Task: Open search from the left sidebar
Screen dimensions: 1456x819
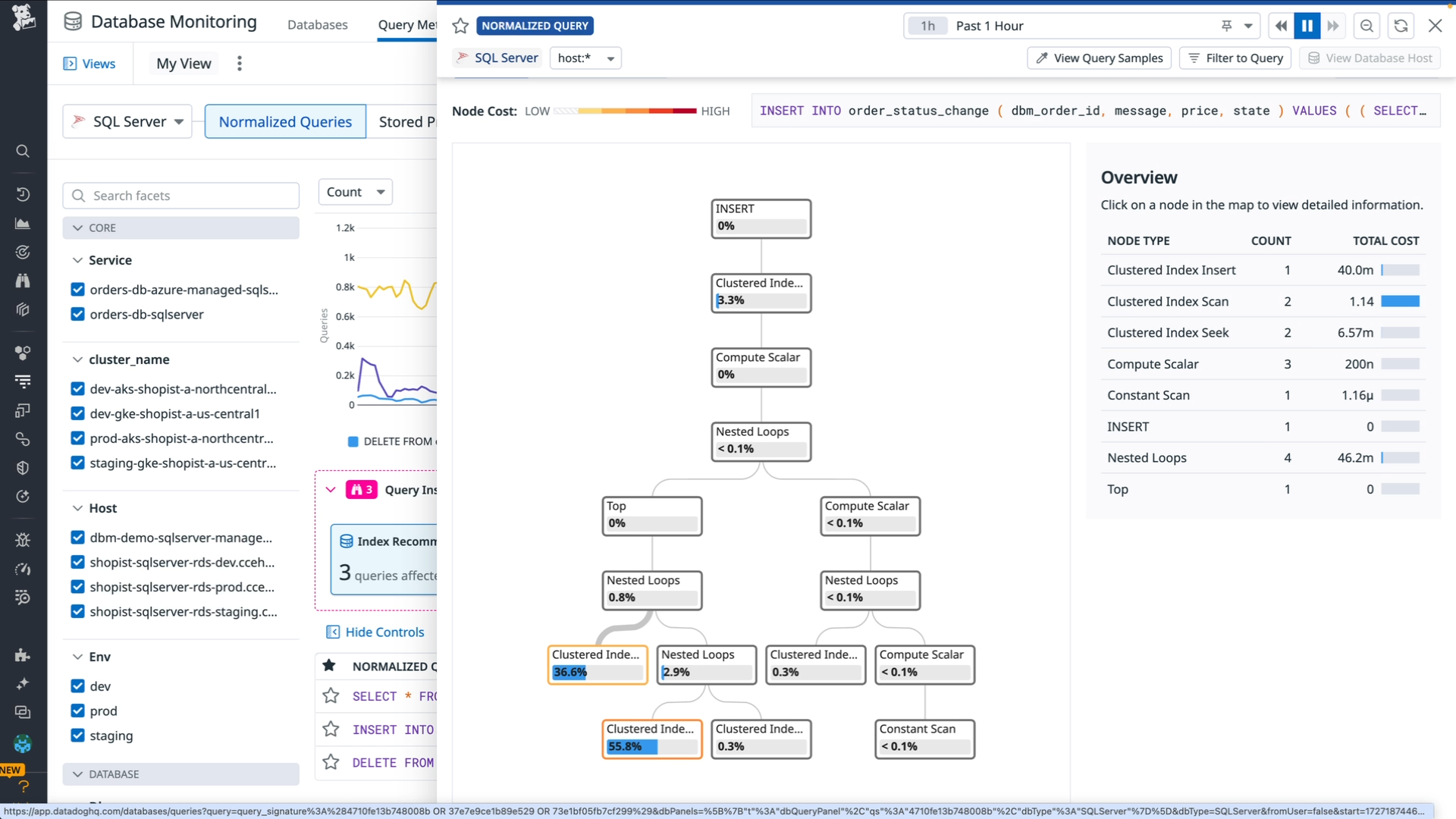Action: [23, 151]
